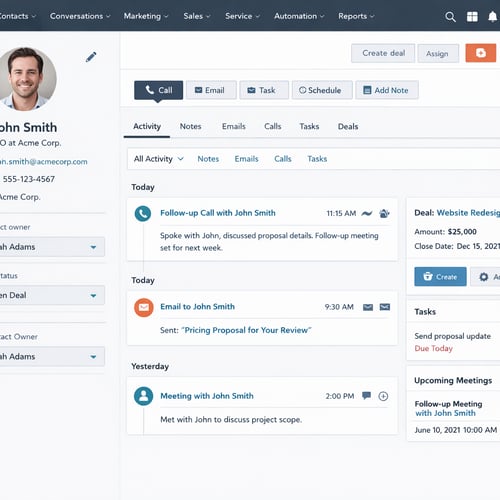Image resolution: width=500 pixels, height=500 pixels.
Task: Open the search magnifier icon
Action: point(450,17)
